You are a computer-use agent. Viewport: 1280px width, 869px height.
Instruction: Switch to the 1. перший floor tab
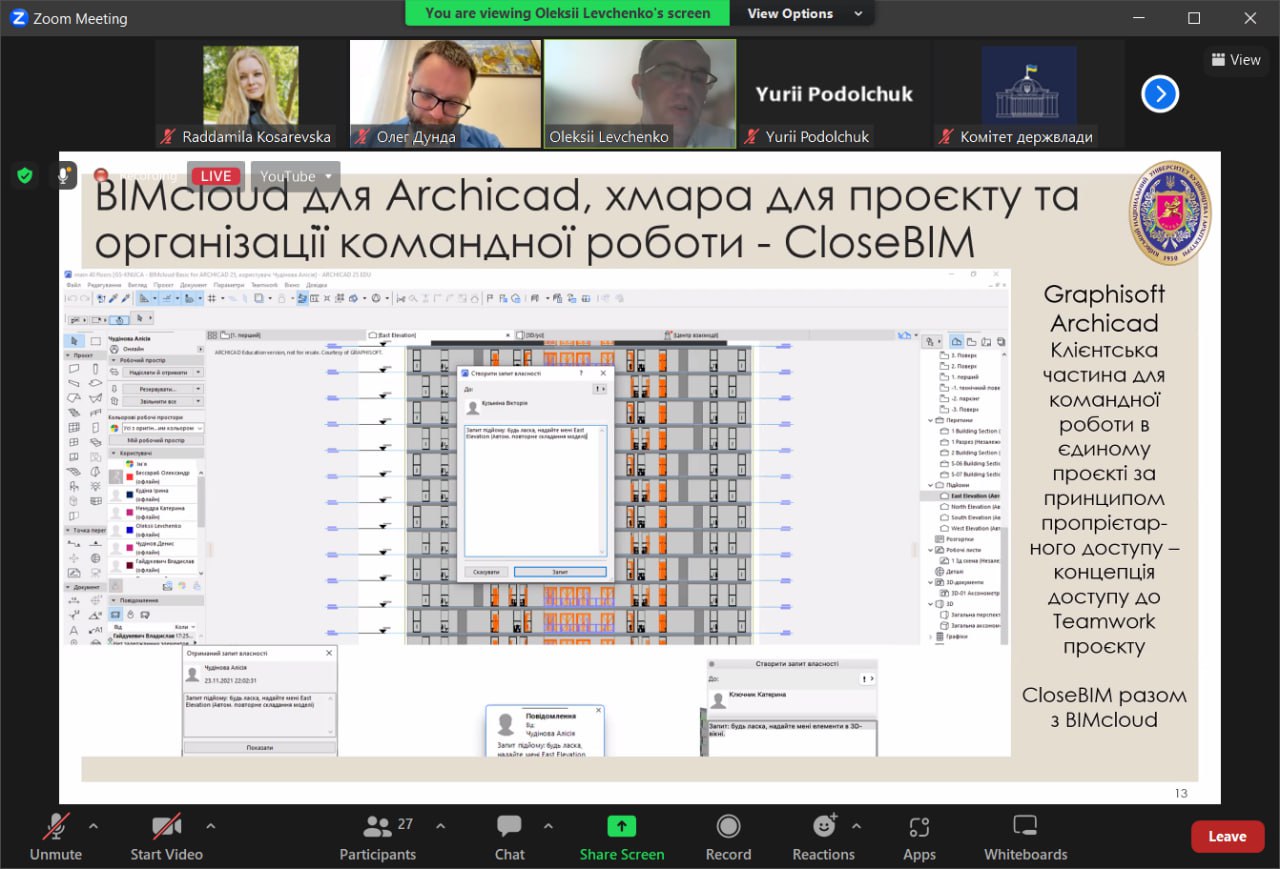[x=285, y=335]
